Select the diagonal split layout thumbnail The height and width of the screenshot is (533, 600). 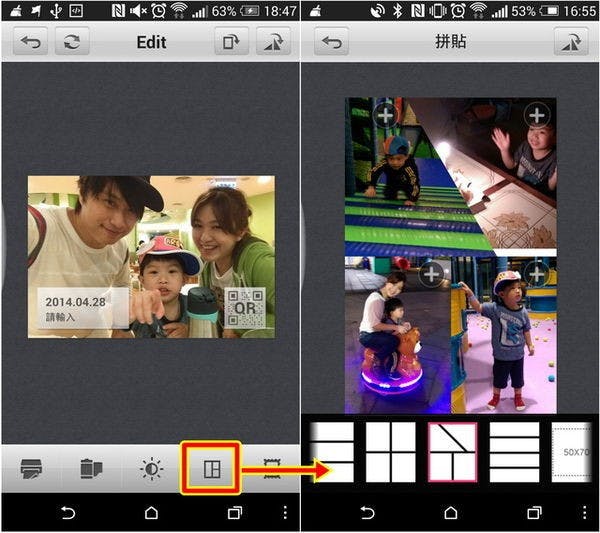[453, 452]
